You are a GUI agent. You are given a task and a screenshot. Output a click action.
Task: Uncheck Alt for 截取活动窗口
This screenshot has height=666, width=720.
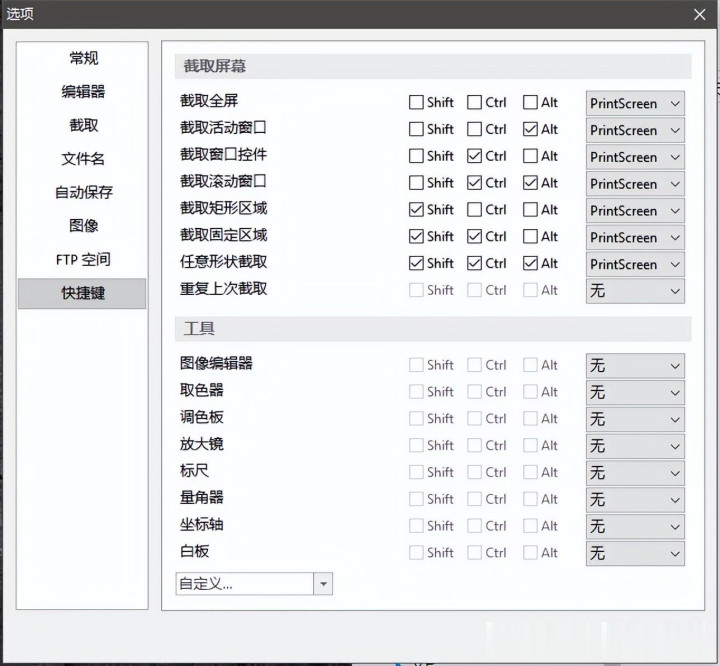tap(530, 129)
